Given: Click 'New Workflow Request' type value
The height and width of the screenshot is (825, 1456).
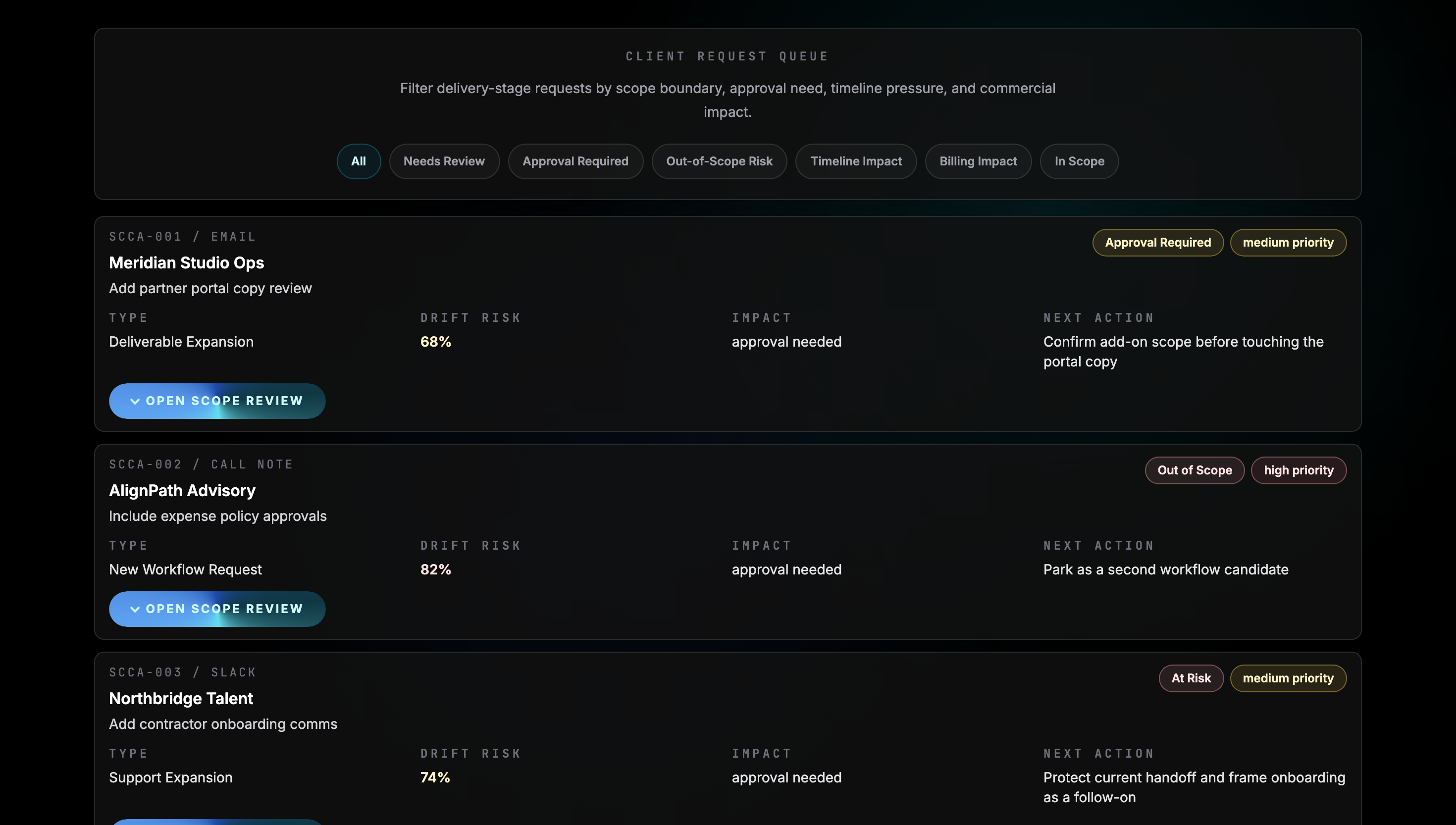Looking at the screenshot, I should pyautogui.click(x=185, y=569).
